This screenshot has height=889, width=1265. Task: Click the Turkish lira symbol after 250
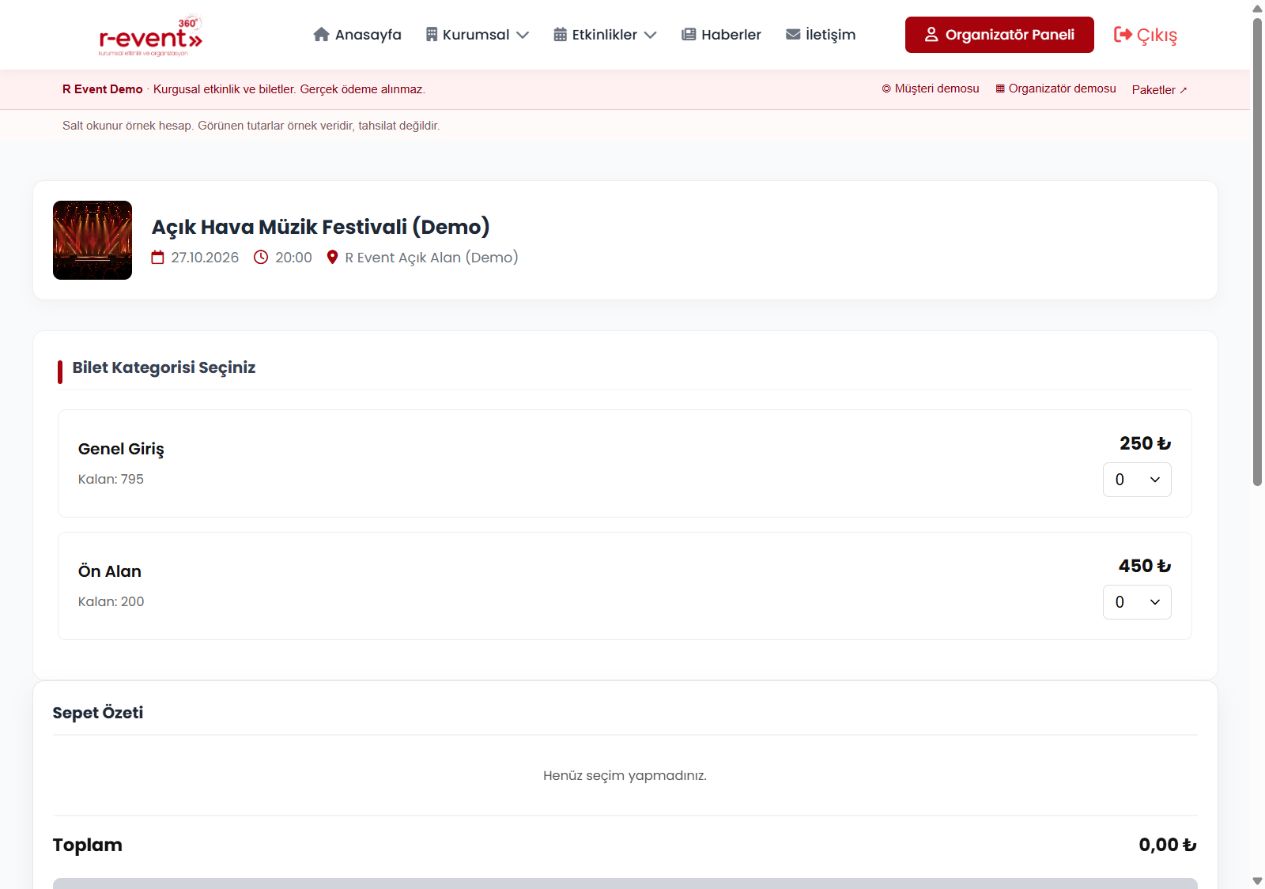[1164, 444]
